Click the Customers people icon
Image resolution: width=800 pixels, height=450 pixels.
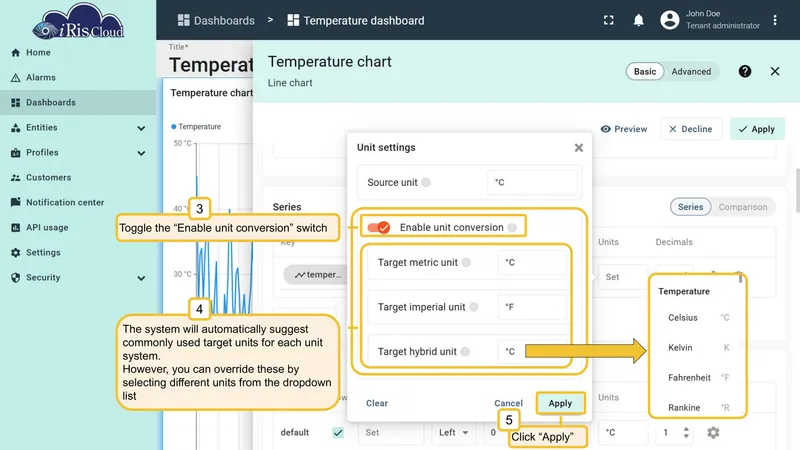tap(15, 178)
